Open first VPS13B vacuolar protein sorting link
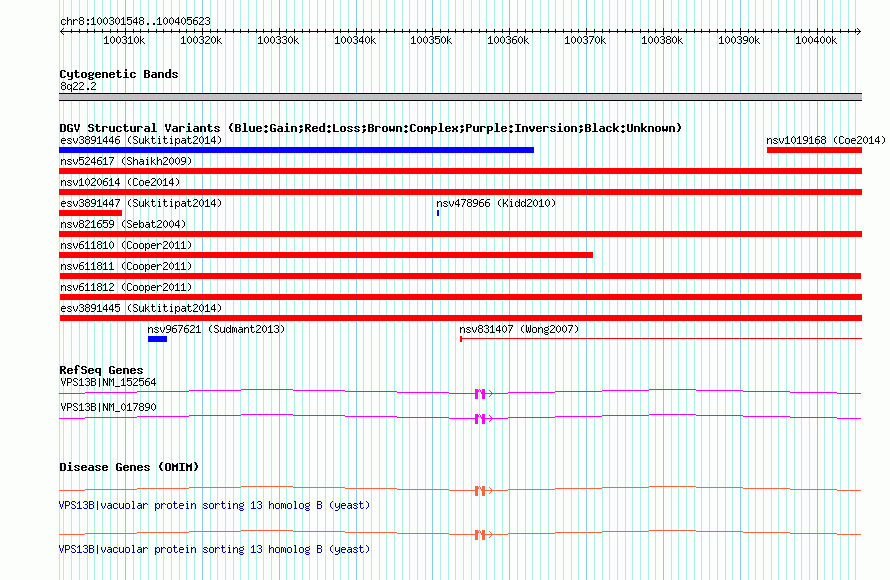This screenshot has width=890, height=580. click(215, 505)
